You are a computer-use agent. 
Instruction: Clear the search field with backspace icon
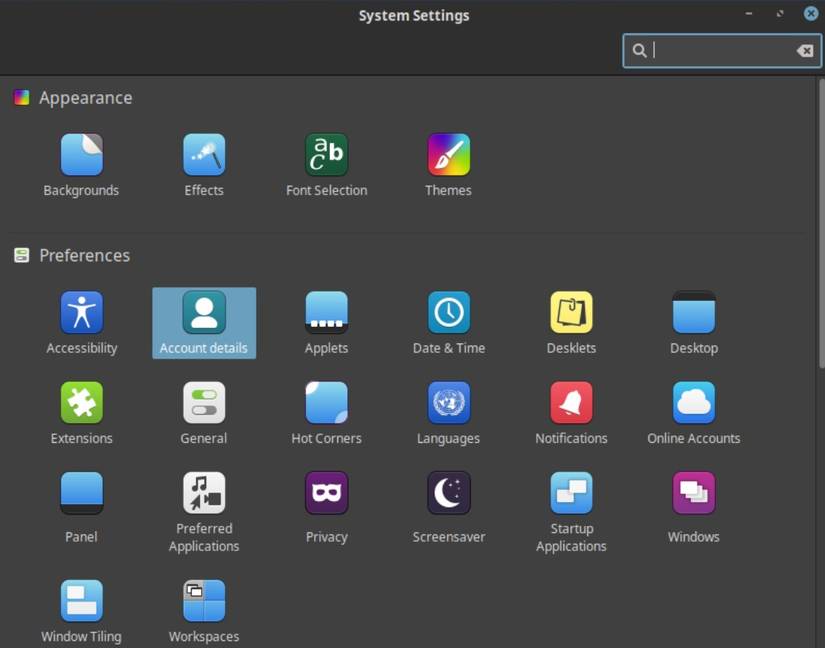click(805, 50)
